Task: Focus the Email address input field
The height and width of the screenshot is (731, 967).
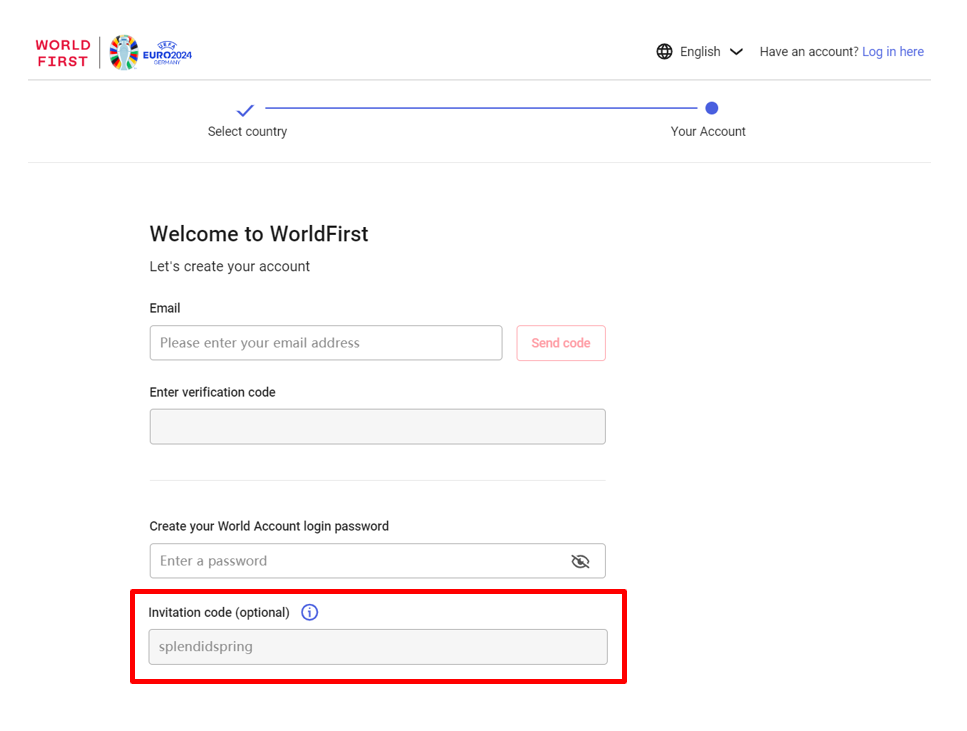Action: [326, 343]
